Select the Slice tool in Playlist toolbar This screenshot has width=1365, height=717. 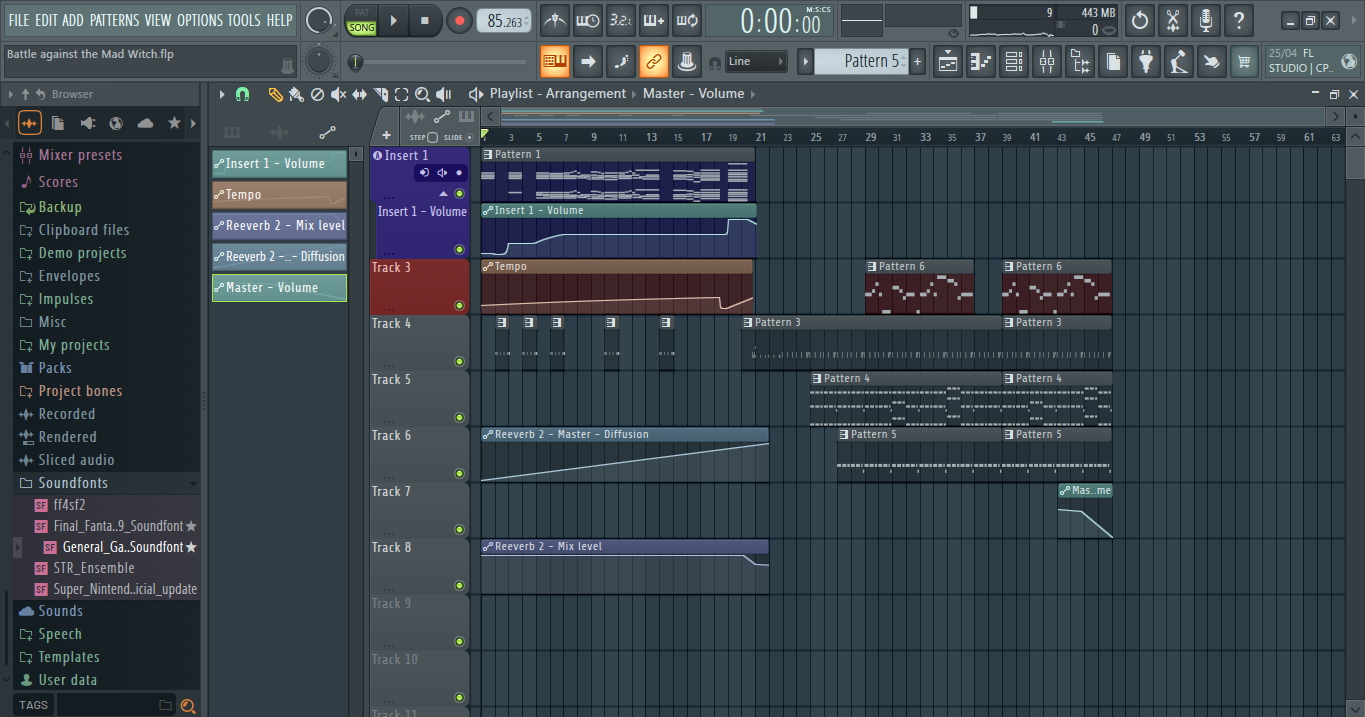click(x=380, y=94)
